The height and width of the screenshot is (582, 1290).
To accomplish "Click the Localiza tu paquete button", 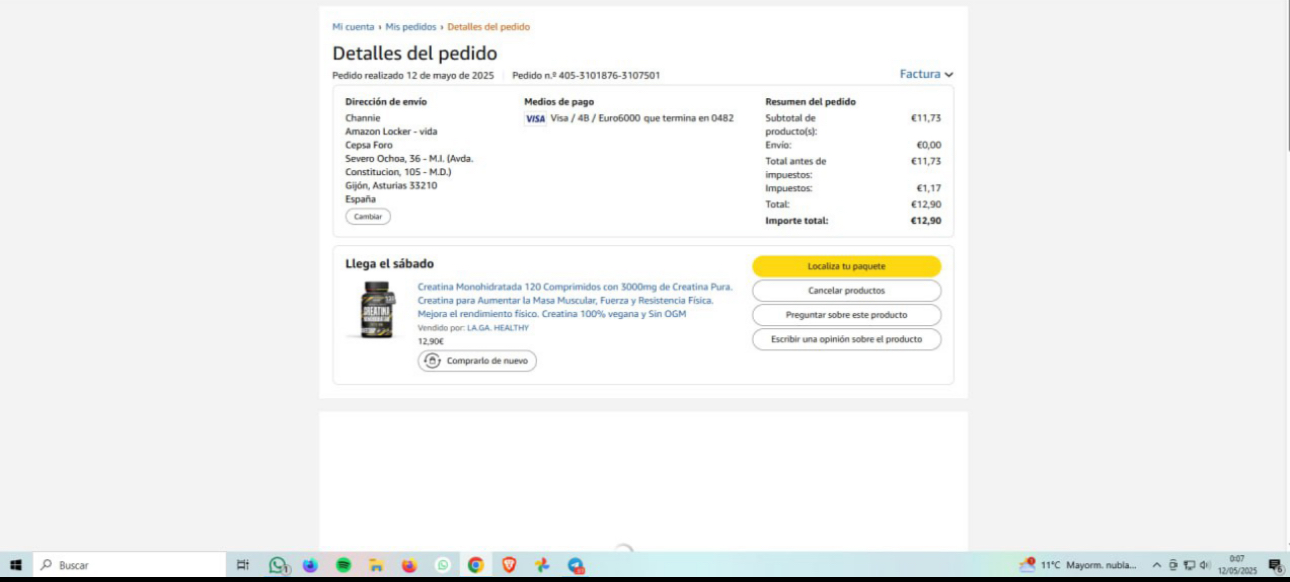I will point(846,267).
